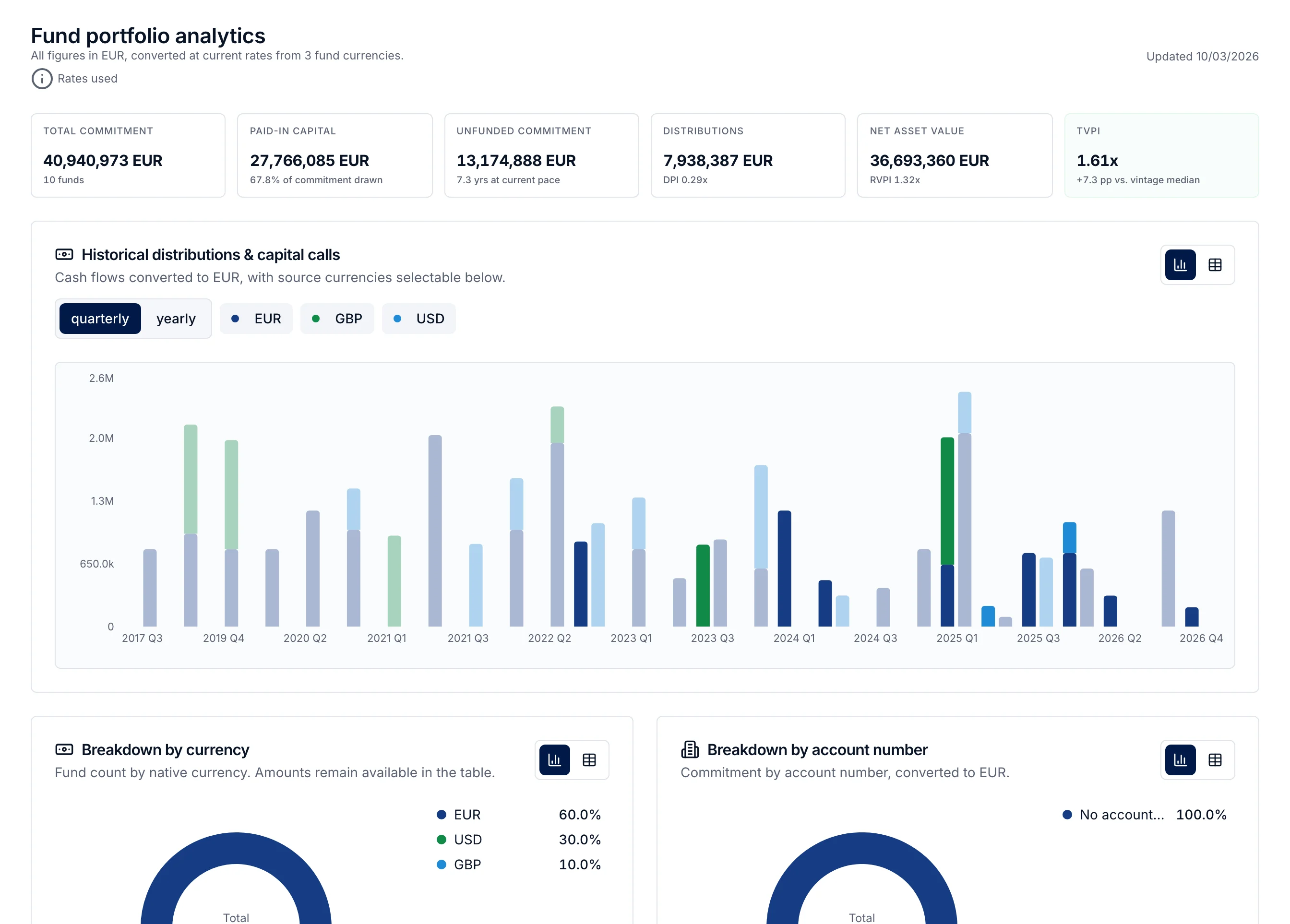
Task: Switch Breakdown by currency to table view
Action: [x=589, y=759]
